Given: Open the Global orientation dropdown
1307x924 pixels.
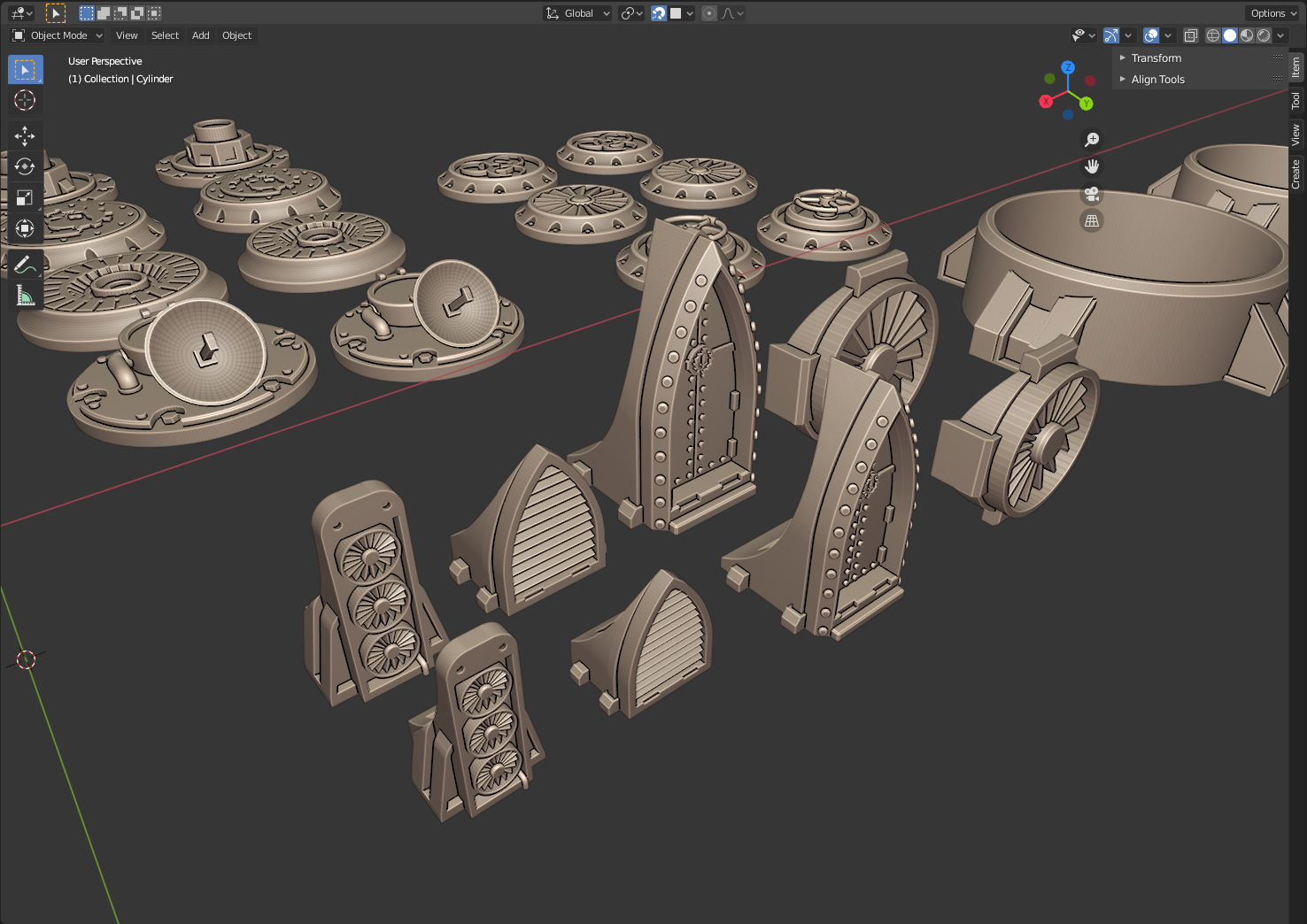Looking at the screenshot, I should coord(577,13).
